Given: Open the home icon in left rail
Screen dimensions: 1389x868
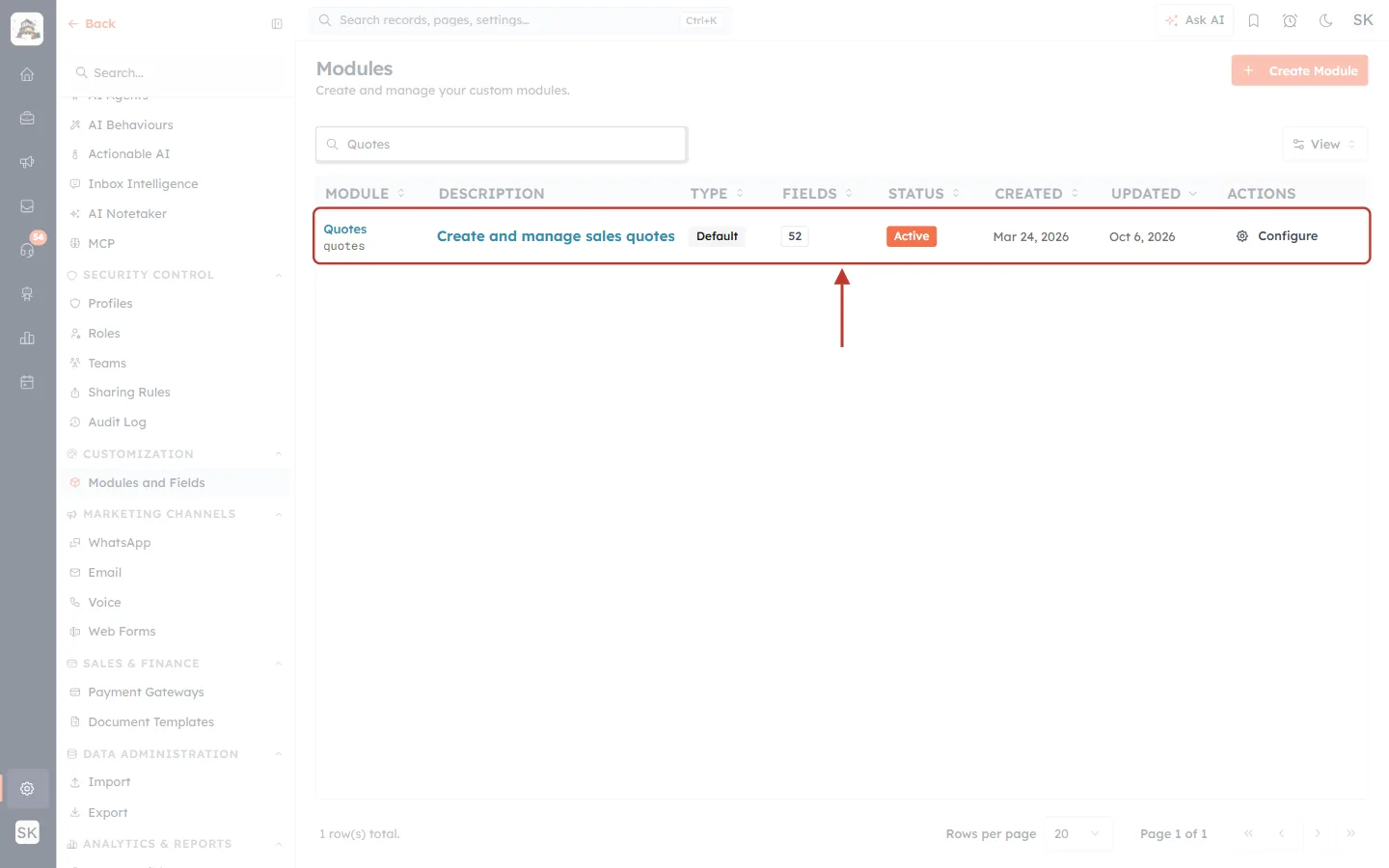Looking at the screenshot, I should point(27,74).
